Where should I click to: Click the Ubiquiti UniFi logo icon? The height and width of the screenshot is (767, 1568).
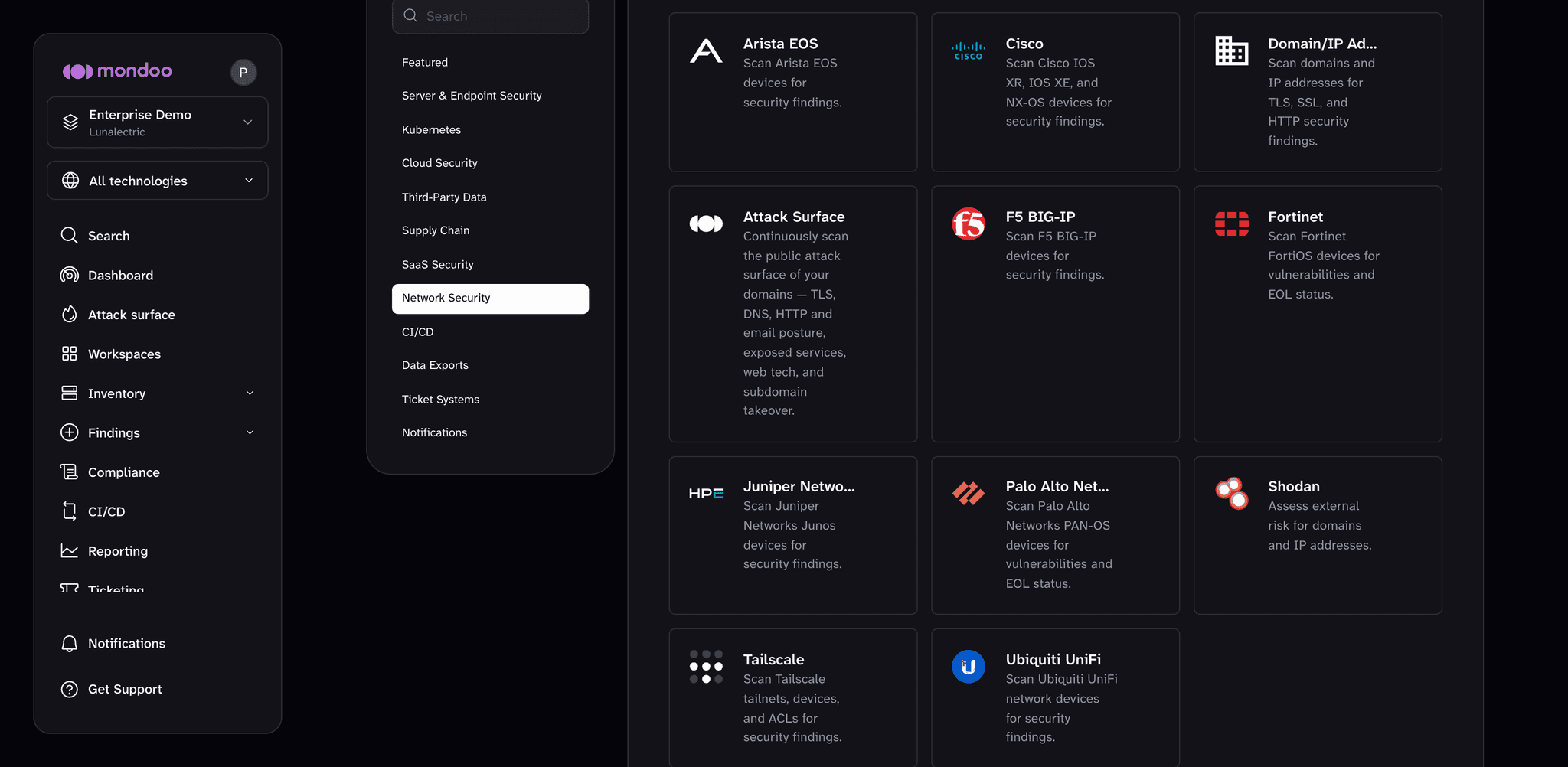[x=968, y=667]
